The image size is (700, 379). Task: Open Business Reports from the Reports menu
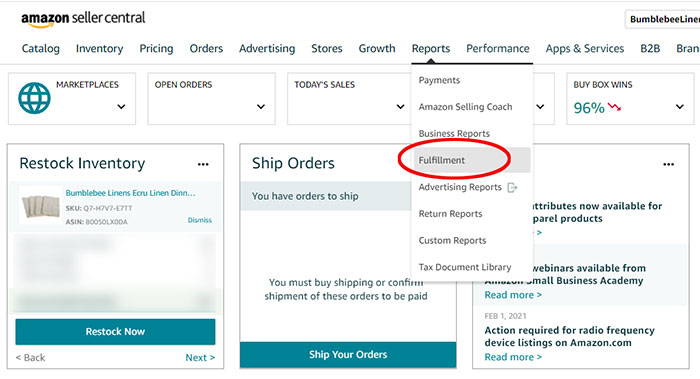454,133
